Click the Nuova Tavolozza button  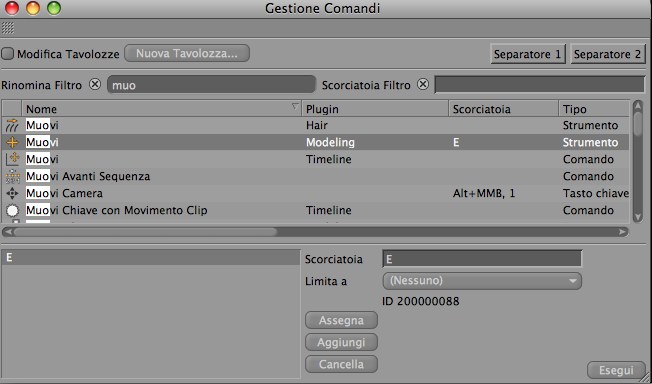pyautogui.click(x=187, y=53)
